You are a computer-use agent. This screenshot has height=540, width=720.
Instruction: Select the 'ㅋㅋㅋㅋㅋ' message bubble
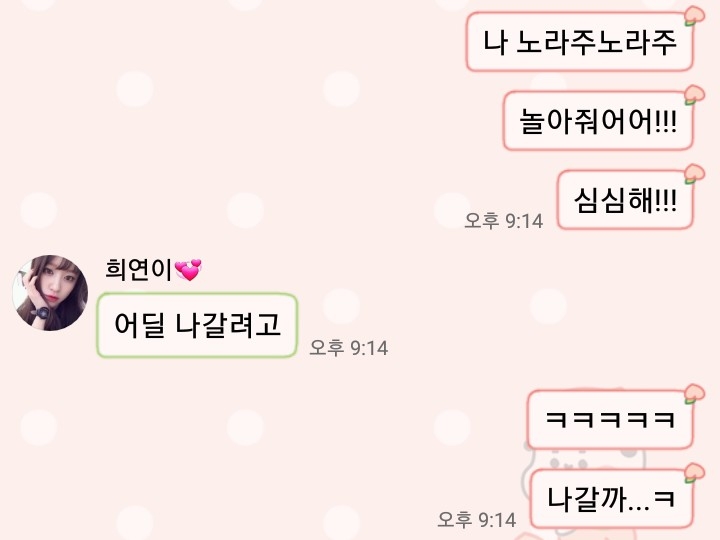click(x=610, y=420)
